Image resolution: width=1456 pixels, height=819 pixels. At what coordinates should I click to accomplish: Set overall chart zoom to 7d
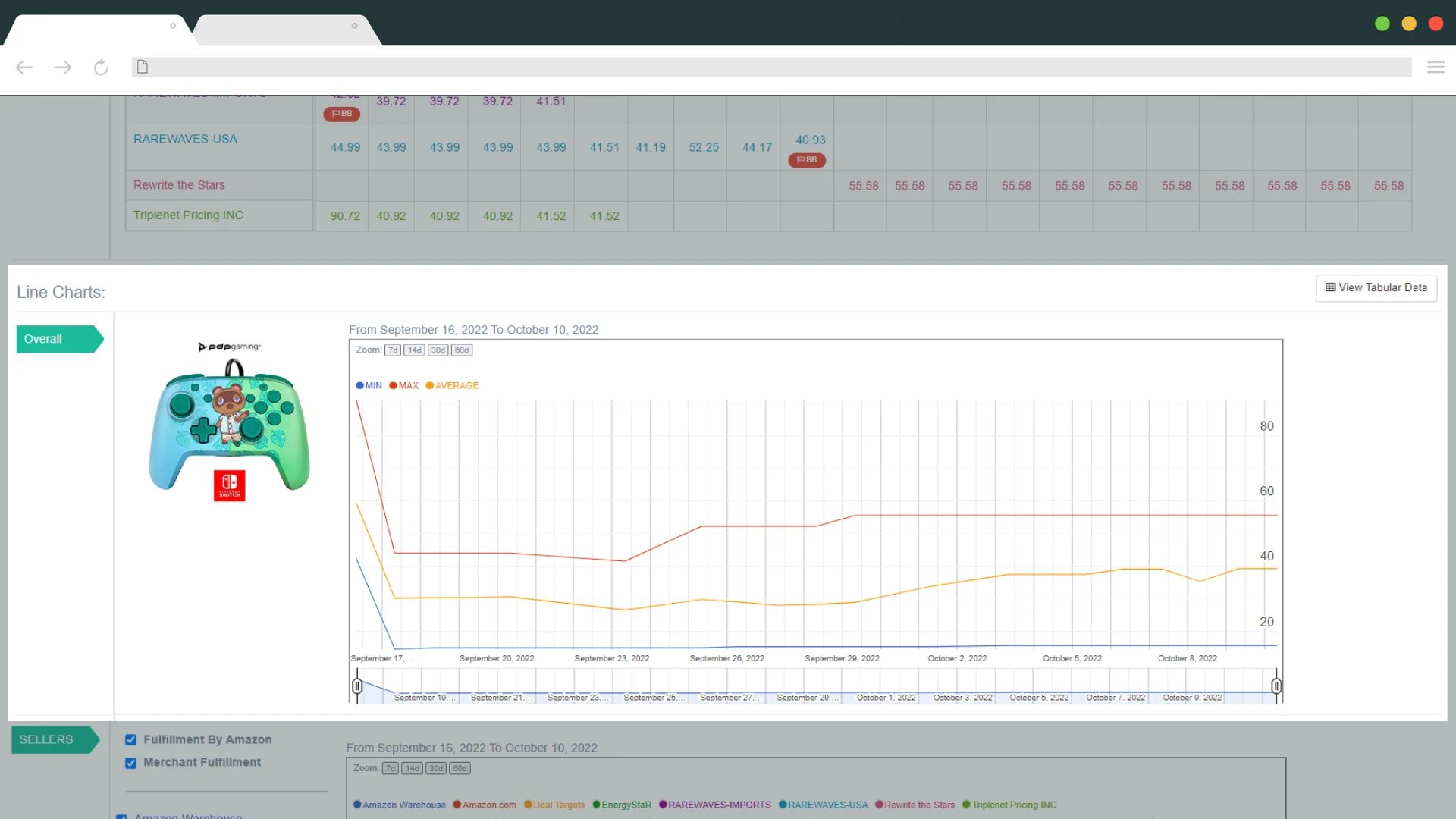(392, 350)
